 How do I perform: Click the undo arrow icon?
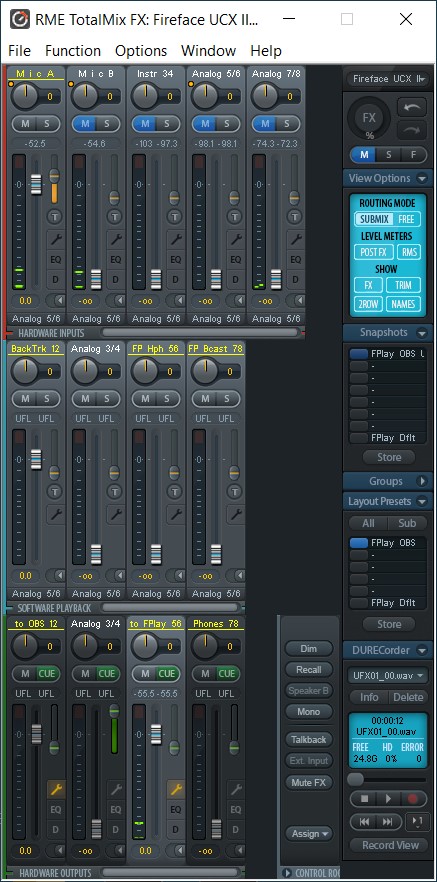click(x=412, y=107)
